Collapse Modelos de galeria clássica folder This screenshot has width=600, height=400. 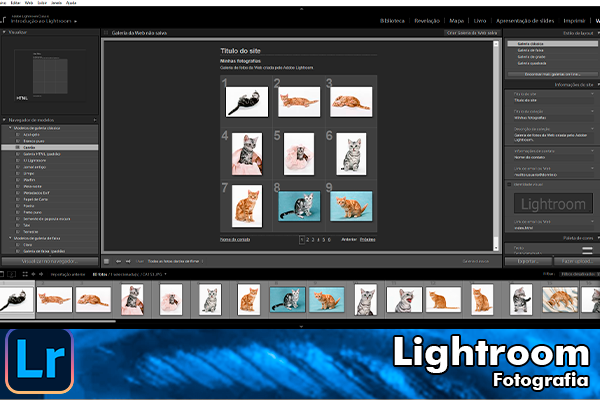[x=10, y=128]
